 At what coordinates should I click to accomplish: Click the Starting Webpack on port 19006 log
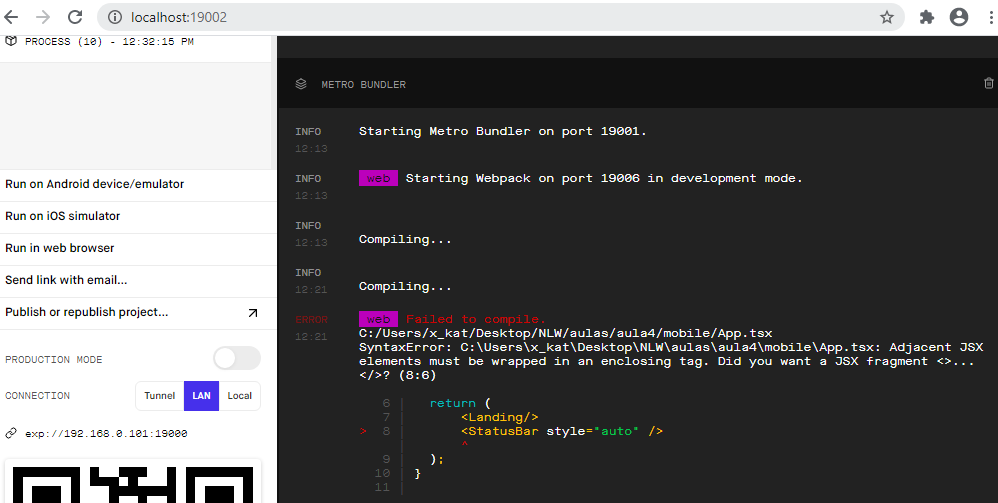(604, 178)
